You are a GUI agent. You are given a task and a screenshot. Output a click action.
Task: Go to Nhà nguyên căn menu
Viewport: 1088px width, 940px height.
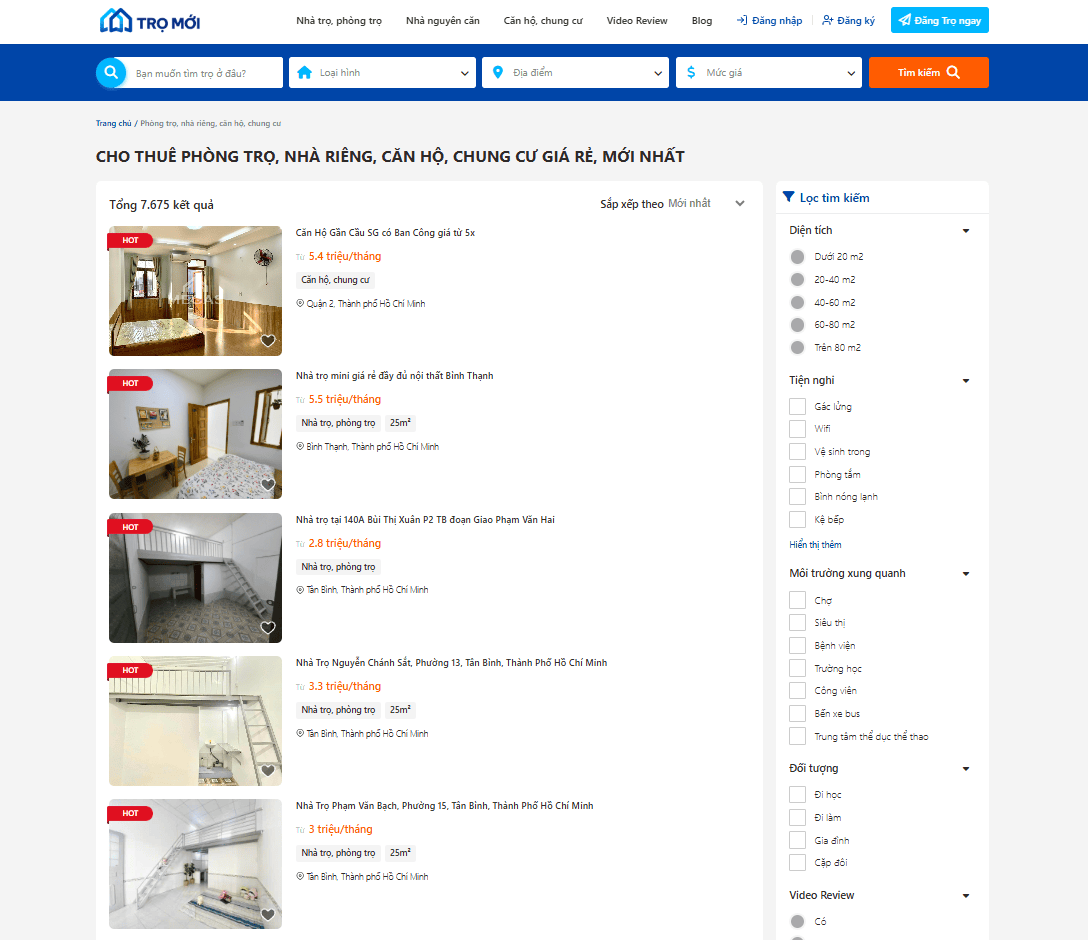443,21
